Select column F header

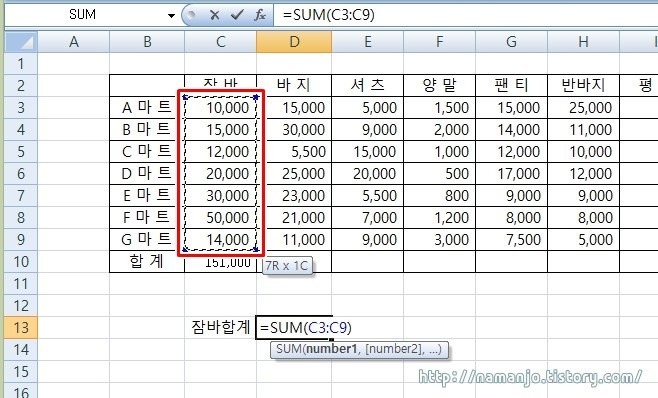(x=439, y=42)
